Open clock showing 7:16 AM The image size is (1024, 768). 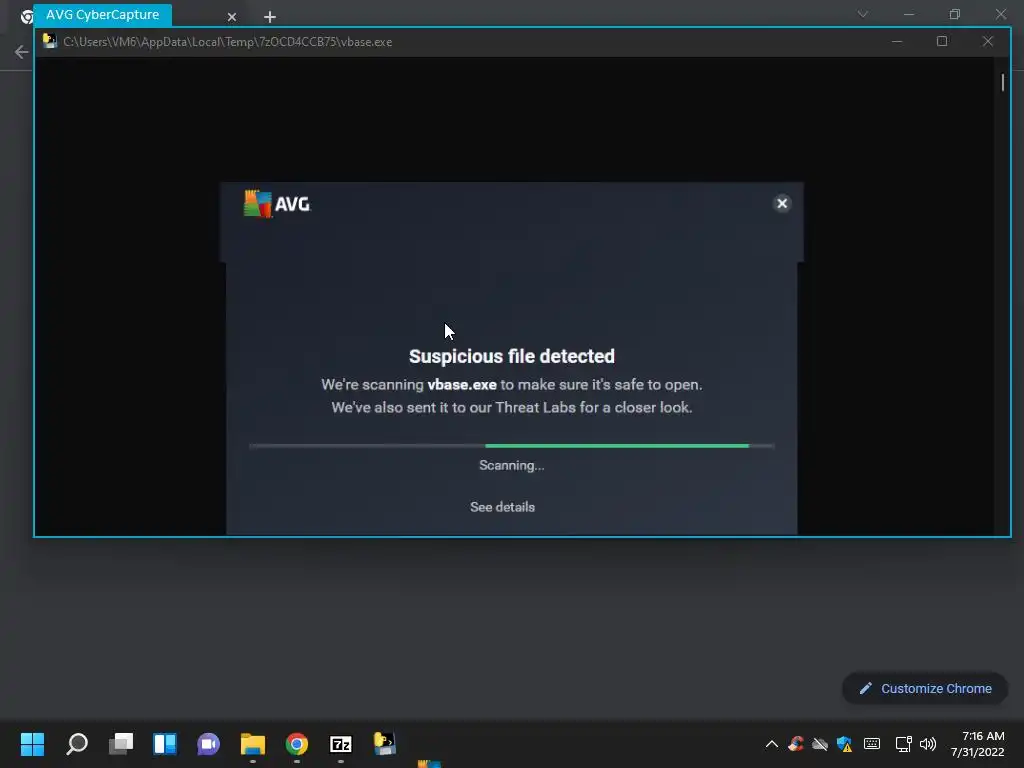[x=978, y=744]
